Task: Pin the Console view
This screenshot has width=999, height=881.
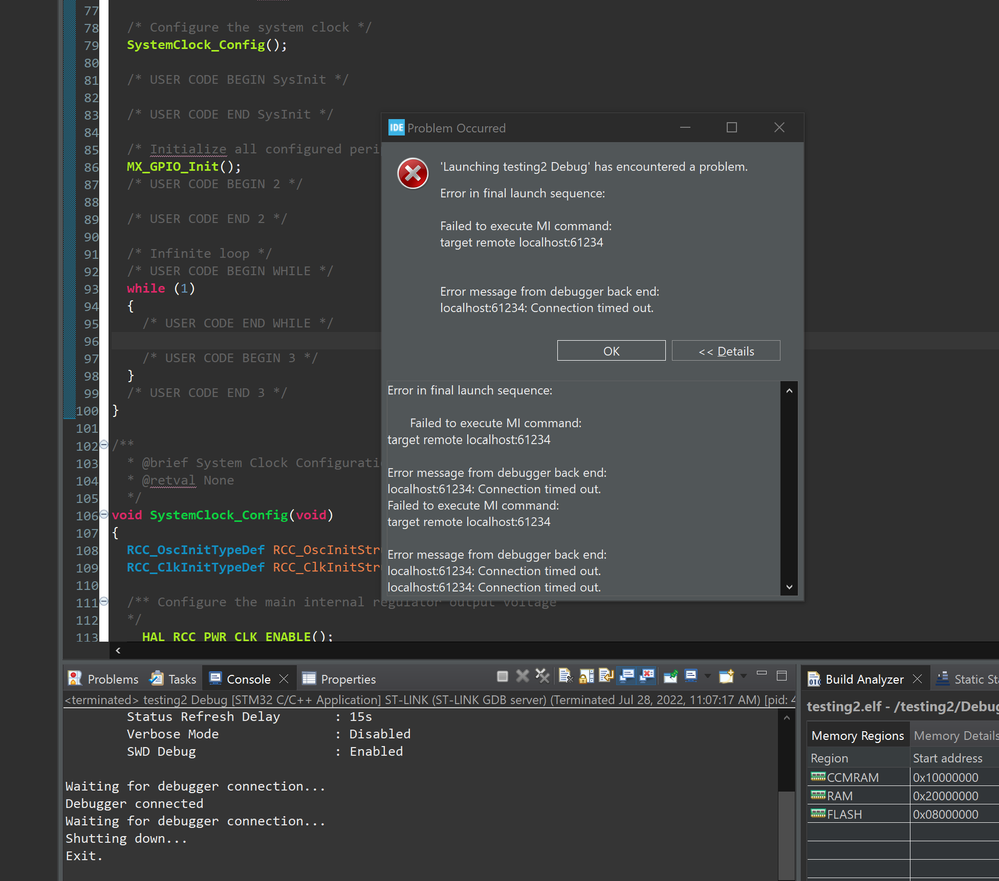Action: click(x=671, y=677)
